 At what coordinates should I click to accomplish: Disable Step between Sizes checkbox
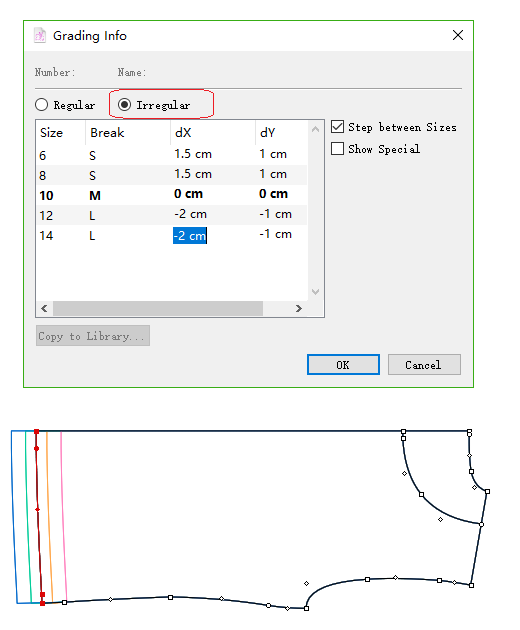(338, 127)
